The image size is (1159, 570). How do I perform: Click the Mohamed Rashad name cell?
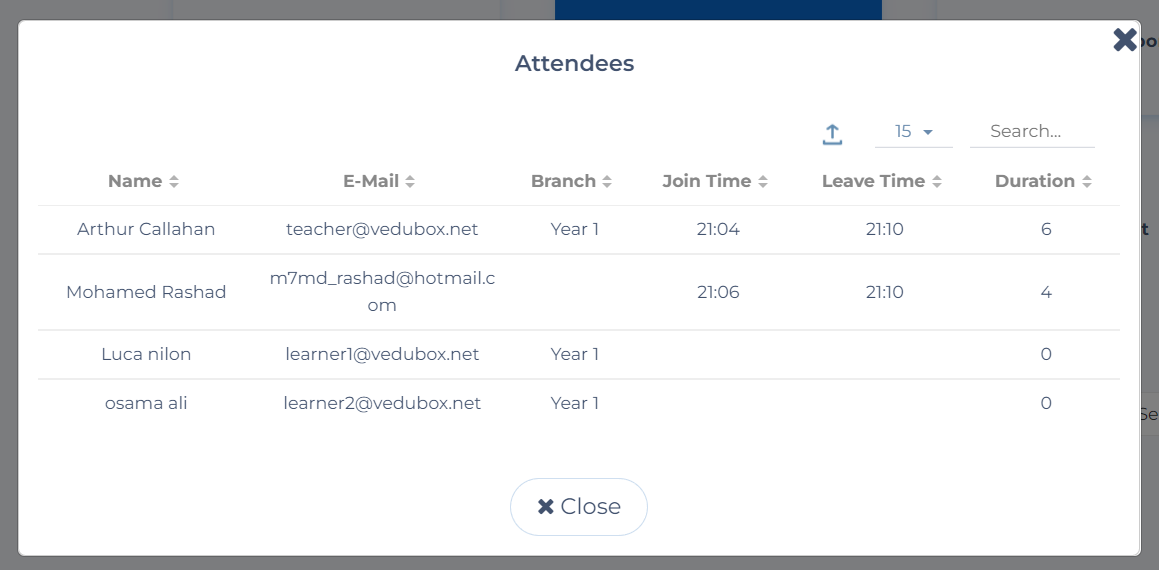146,292
